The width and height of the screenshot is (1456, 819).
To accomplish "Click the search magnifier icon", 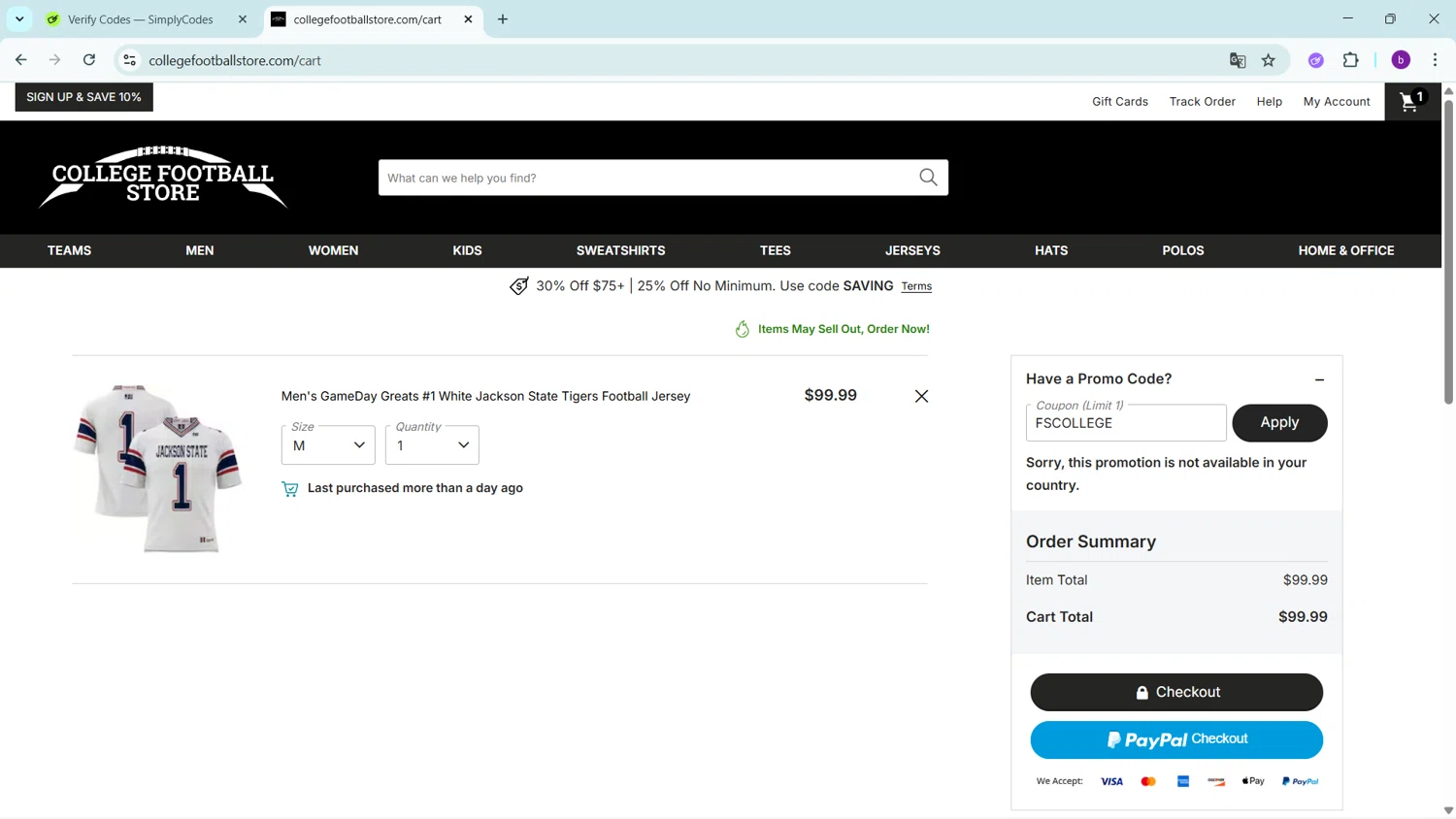I will 928,178.
